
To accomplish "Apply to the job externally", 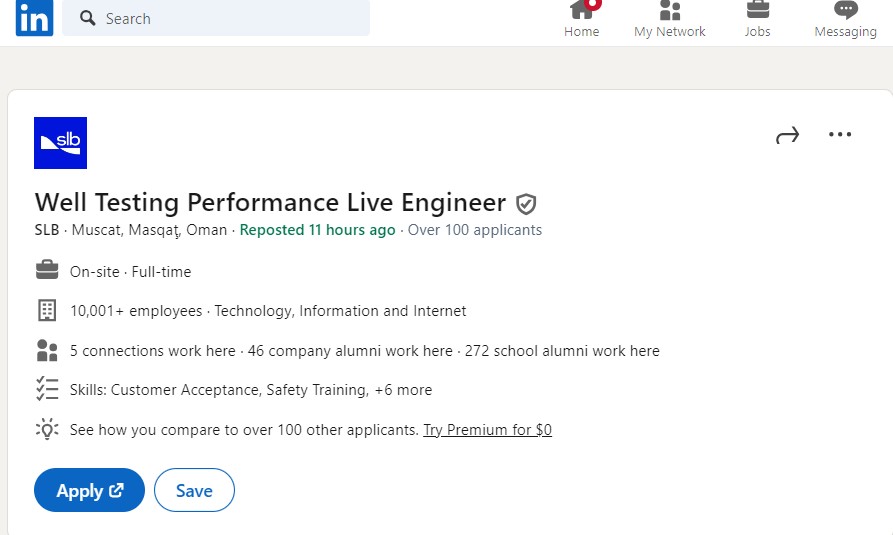I will pos(89,490).
